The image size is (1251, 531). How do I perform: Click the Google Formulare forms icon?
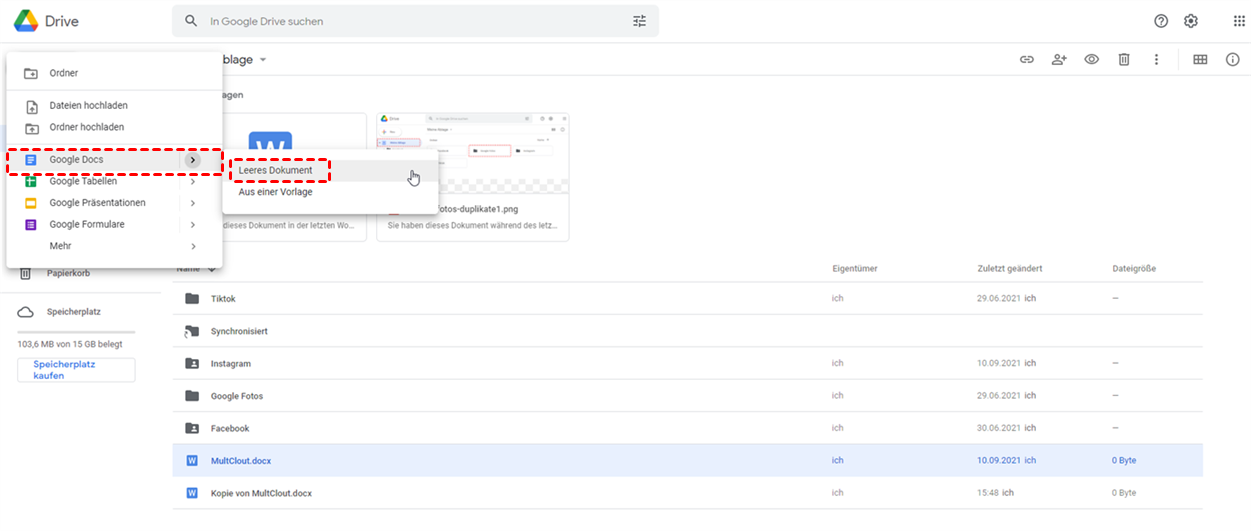pos(31,225)
